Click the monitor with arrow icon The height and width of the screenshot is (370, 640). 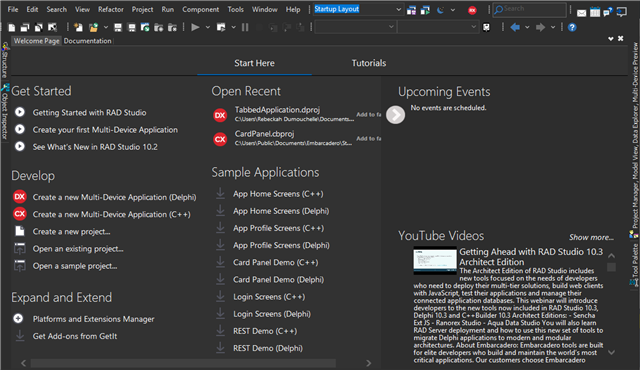click(622, 12)
